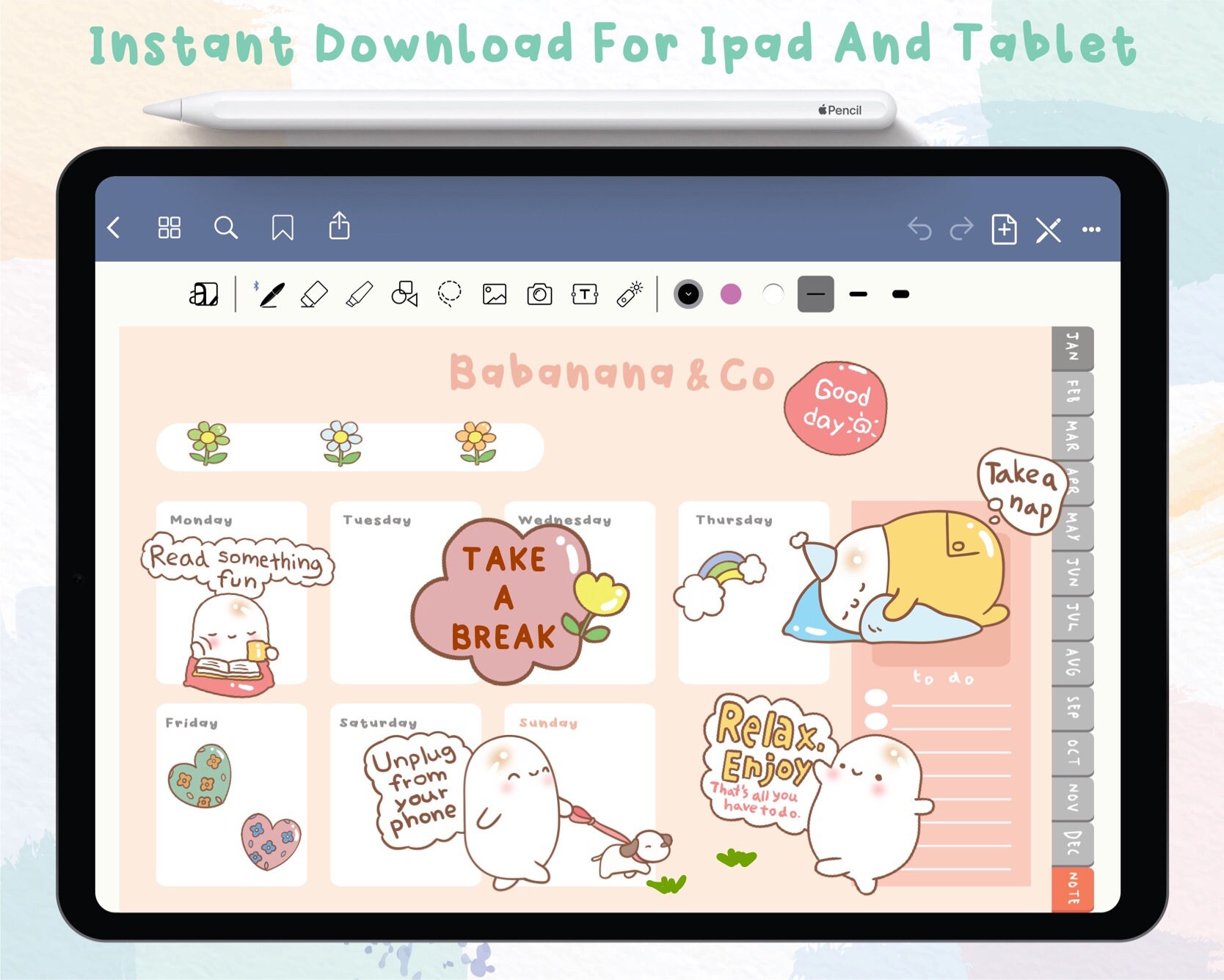This screenshot has height=980, width=1224.
Task: Bookmark the current page
Action: click(283, 228)
